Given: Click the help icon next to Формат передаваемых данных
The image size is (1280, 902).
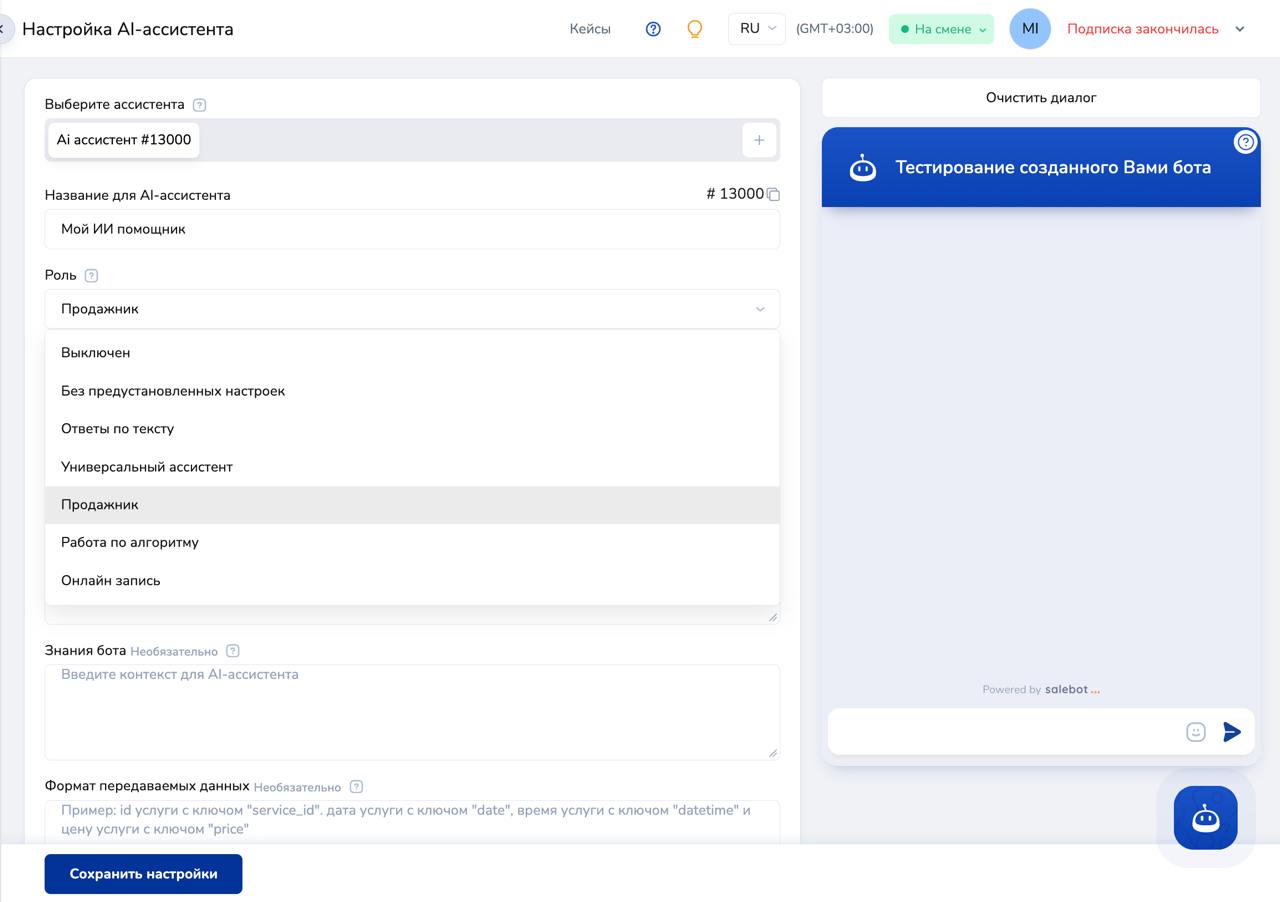Looking at the screenshot, I should pyautogui.click(x=356, y=787).
